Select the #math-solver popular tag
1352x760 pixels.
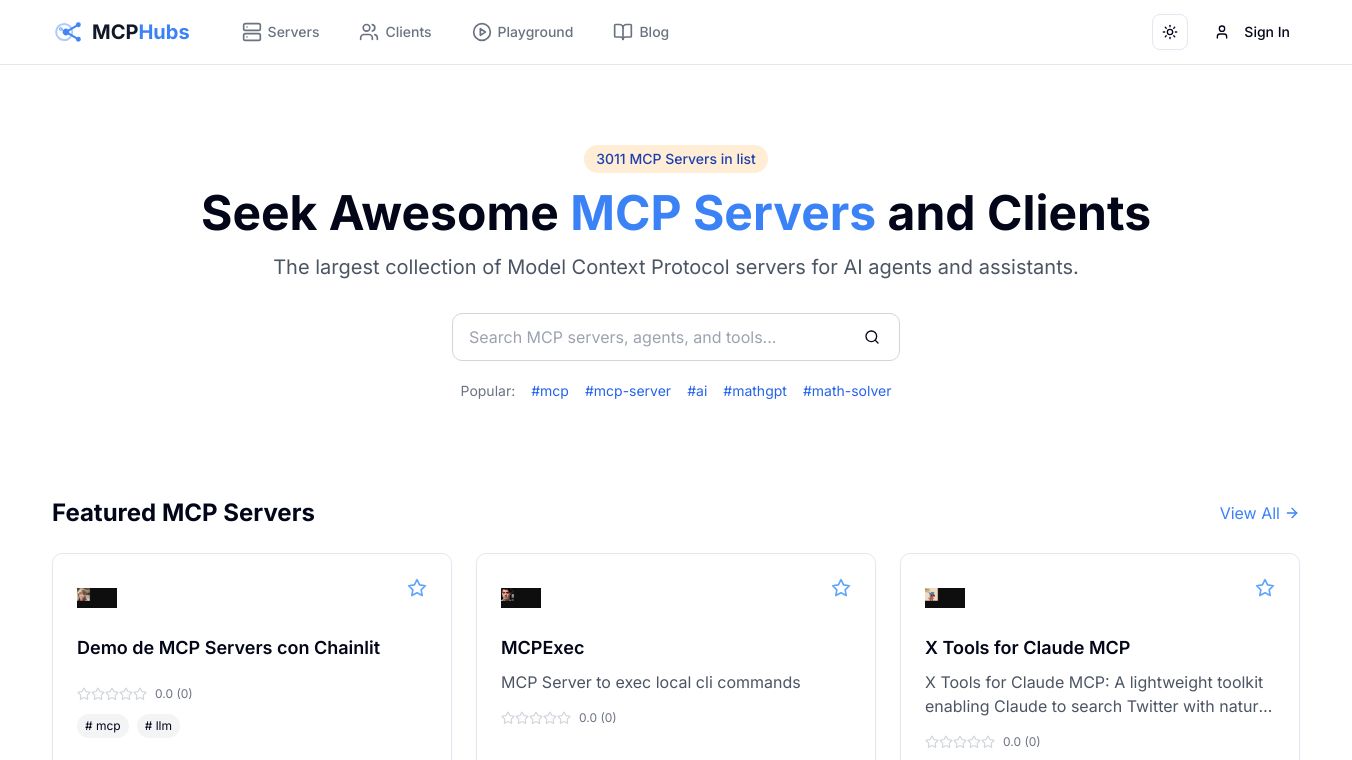pyautogui.click(x=847, y=391)
